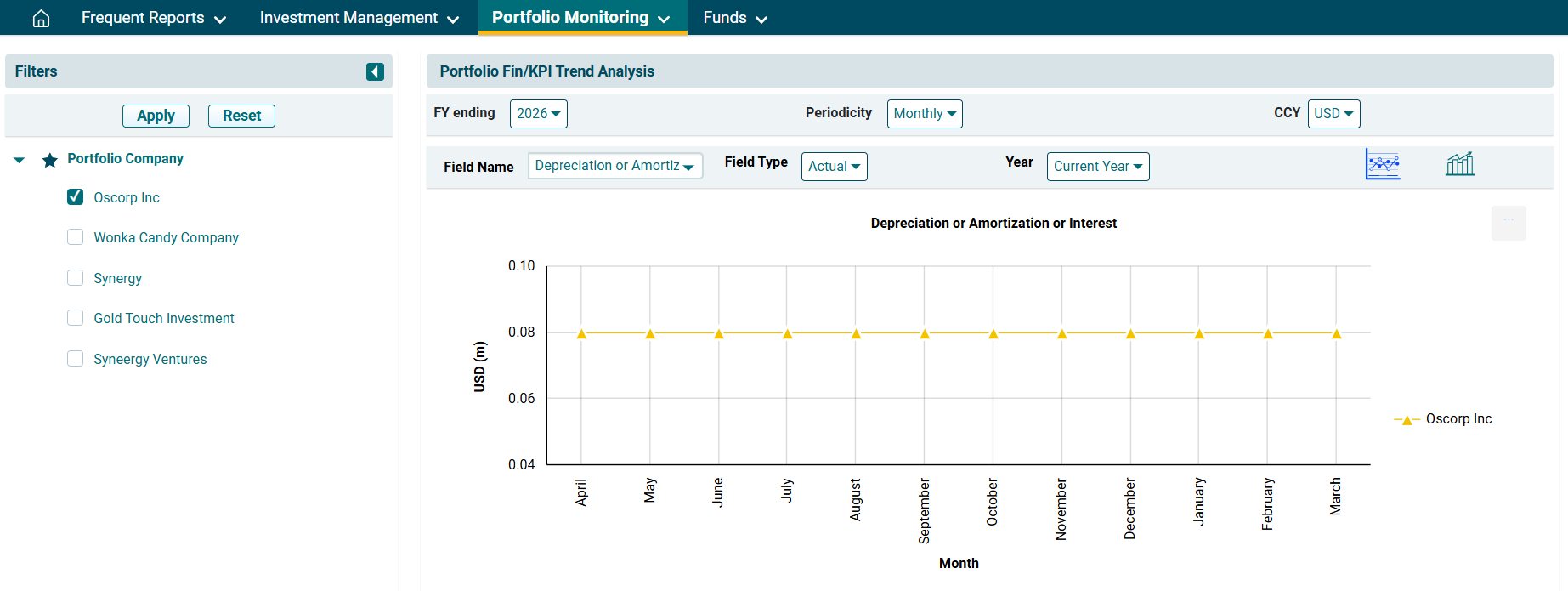The height and width of the screenshot is (591, 1568).
Task: Open the Frequent Reports menu
Action: 153,18
